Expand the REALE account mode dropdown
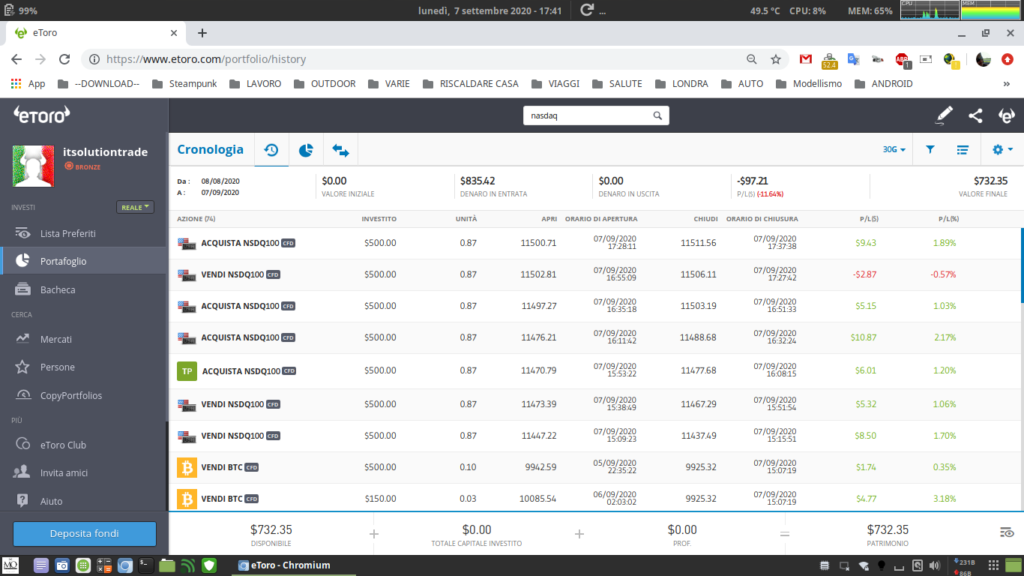1024x576 pixels. [135, 207]
